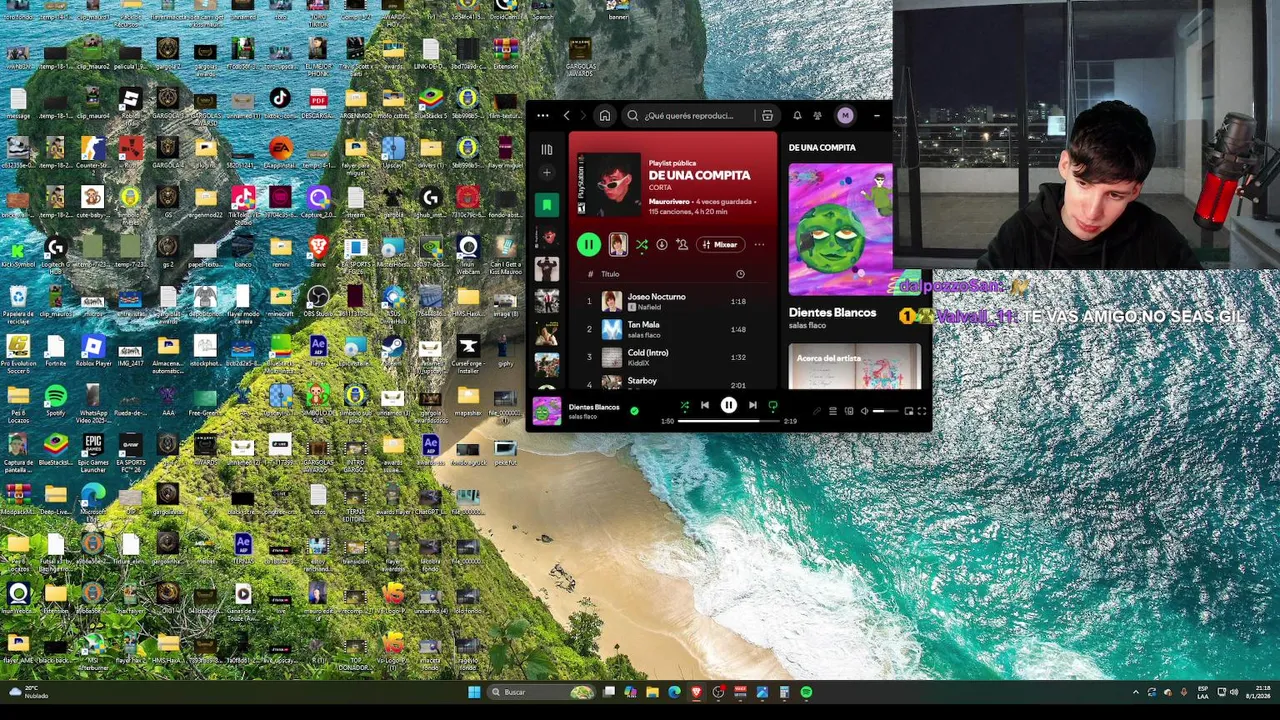Screen dimensions: 1280x720
Task: Open Brave browser from the taskbar
Action: click(x=696, y=692)
